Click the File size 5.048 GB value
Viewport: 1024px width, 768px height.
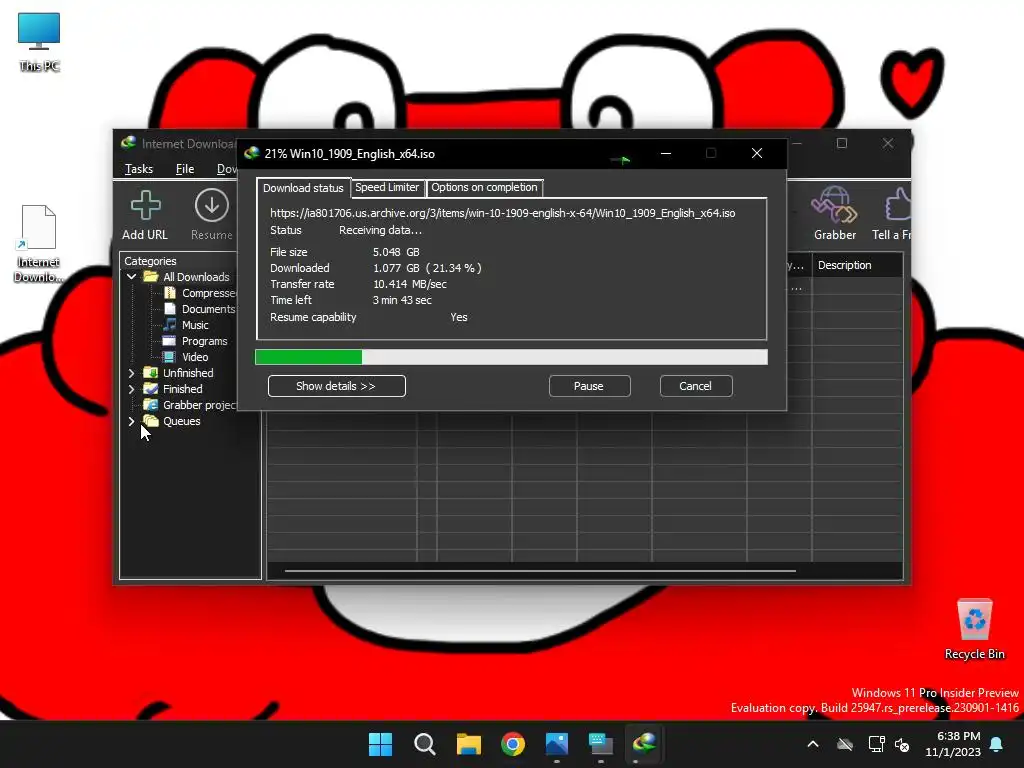pos(396,252)
